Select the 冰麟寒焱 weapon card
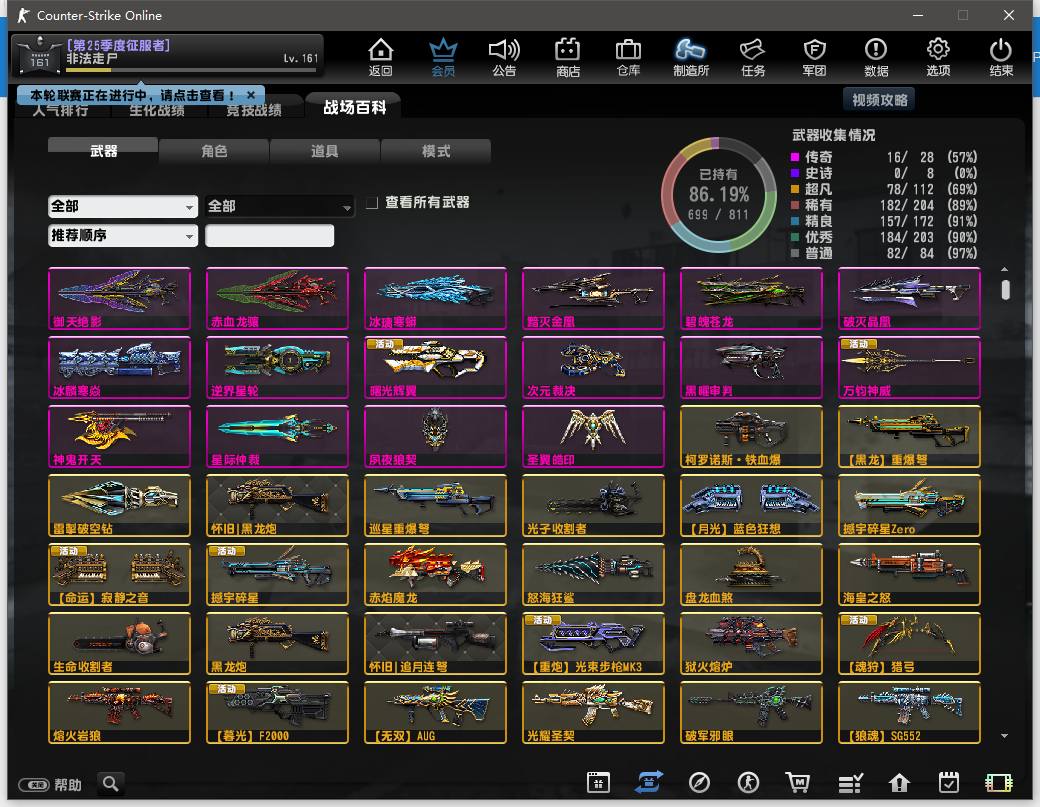The width and height of the screenshot is (1040, 807). click(119, 367)
